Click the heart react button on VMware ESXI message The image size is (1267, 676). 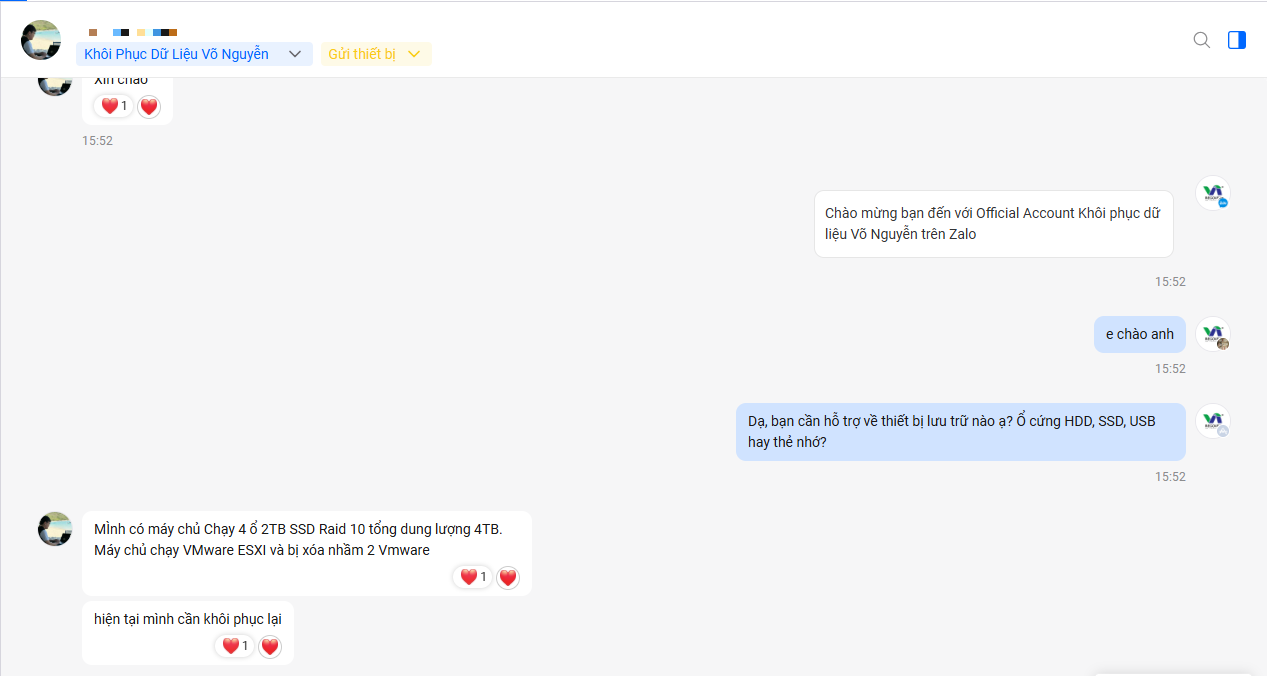(x=508, y=577)
